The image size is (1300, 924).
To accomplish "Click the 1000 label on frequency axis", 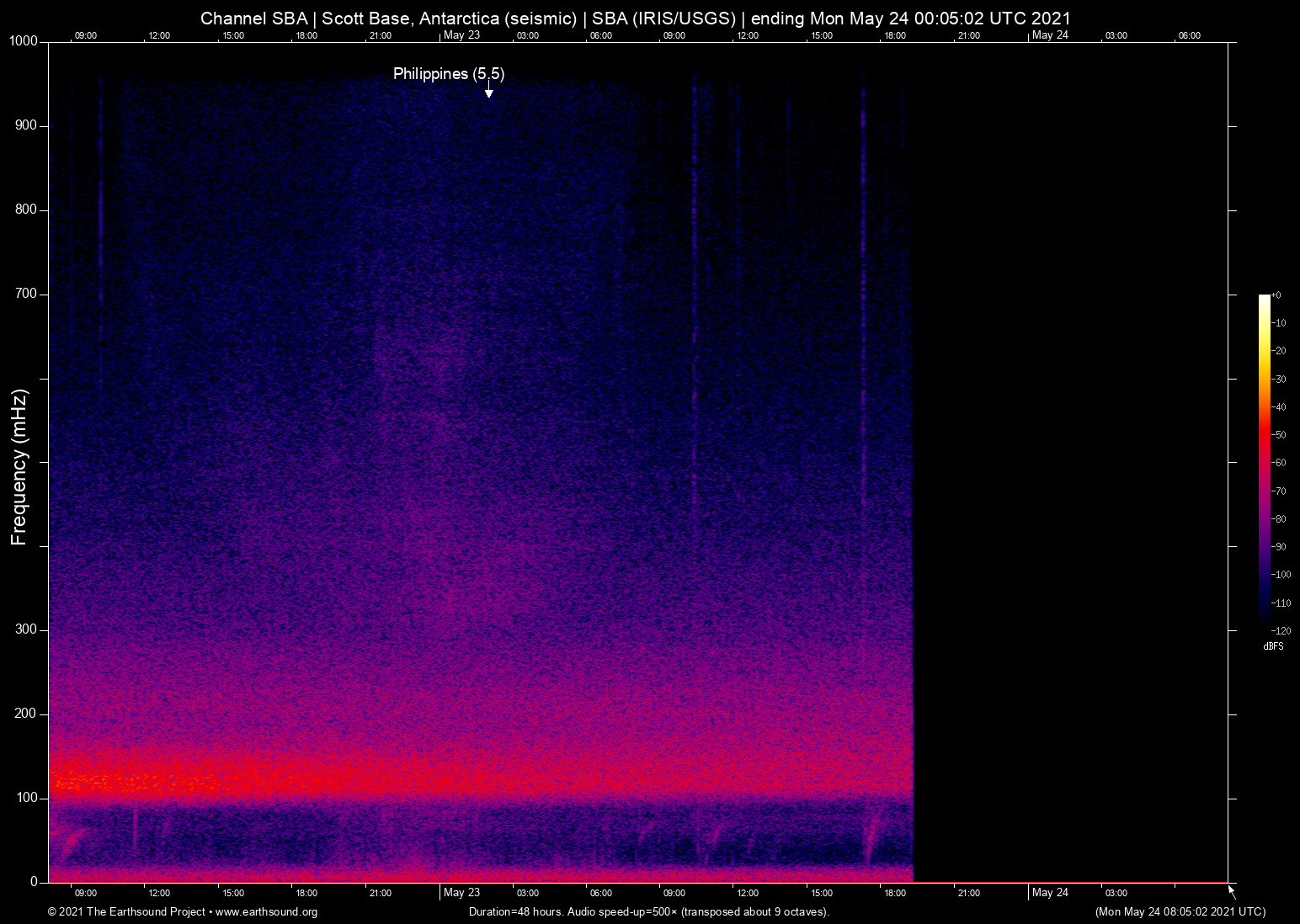I will 24,41.
